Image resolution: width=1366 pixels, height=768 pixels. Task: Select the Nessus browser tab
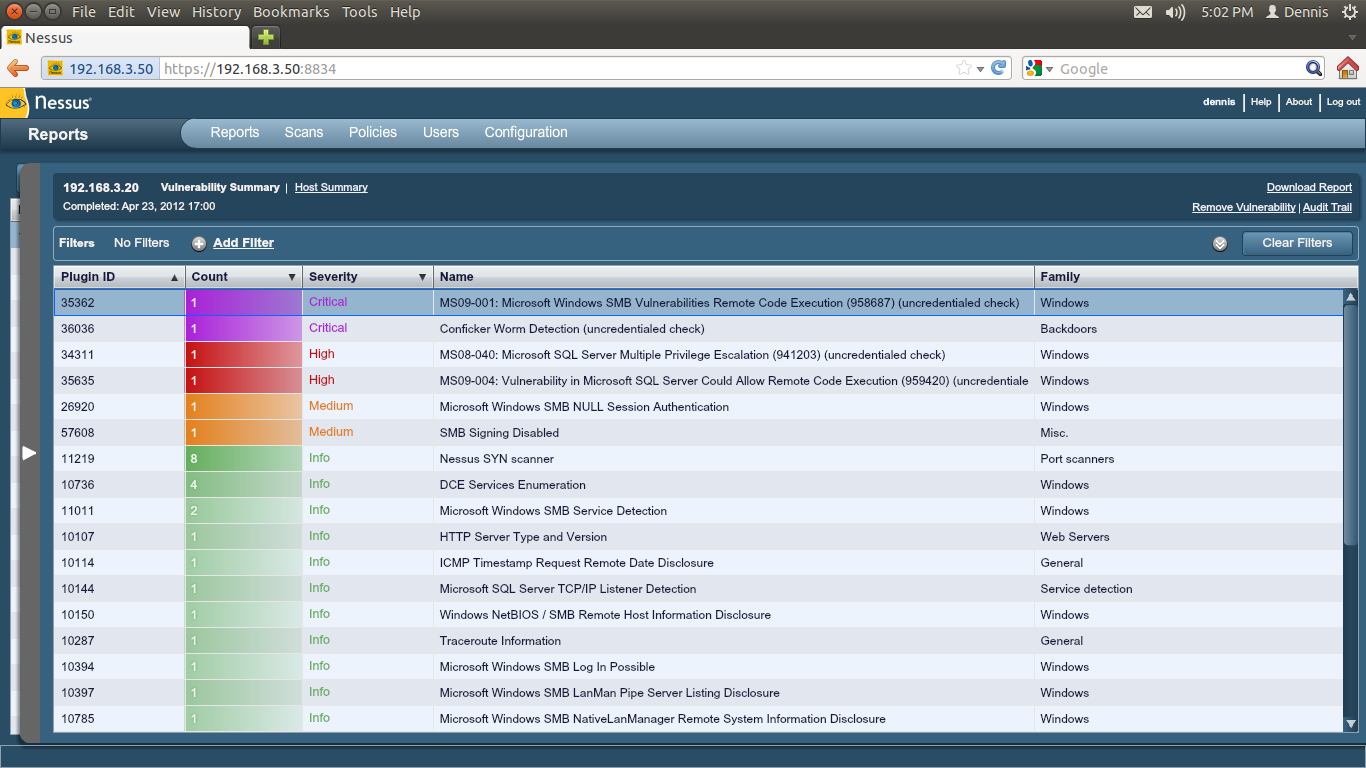pos(125,38)
